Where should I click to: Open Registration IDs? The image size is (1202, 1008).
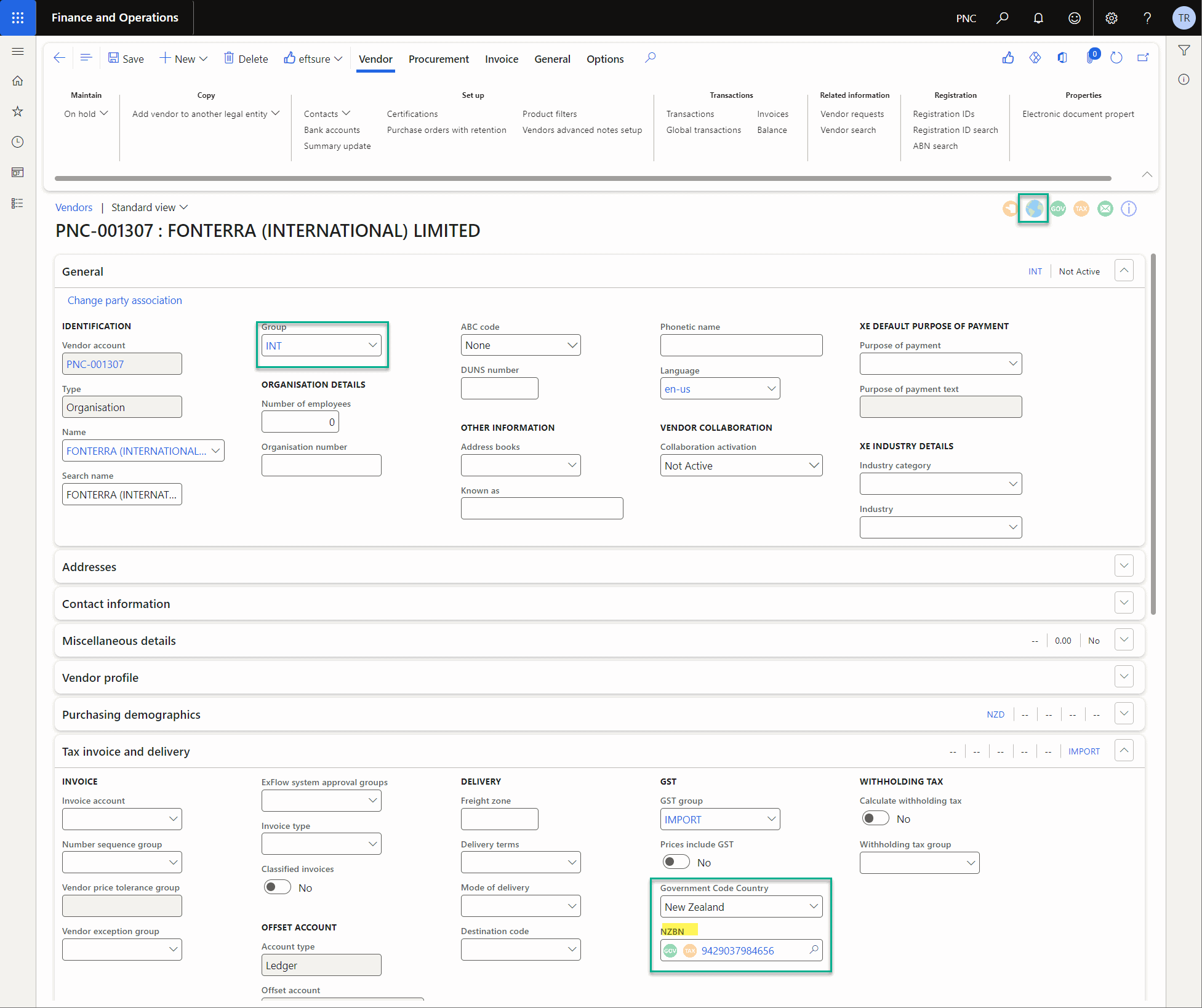[944, 114]
